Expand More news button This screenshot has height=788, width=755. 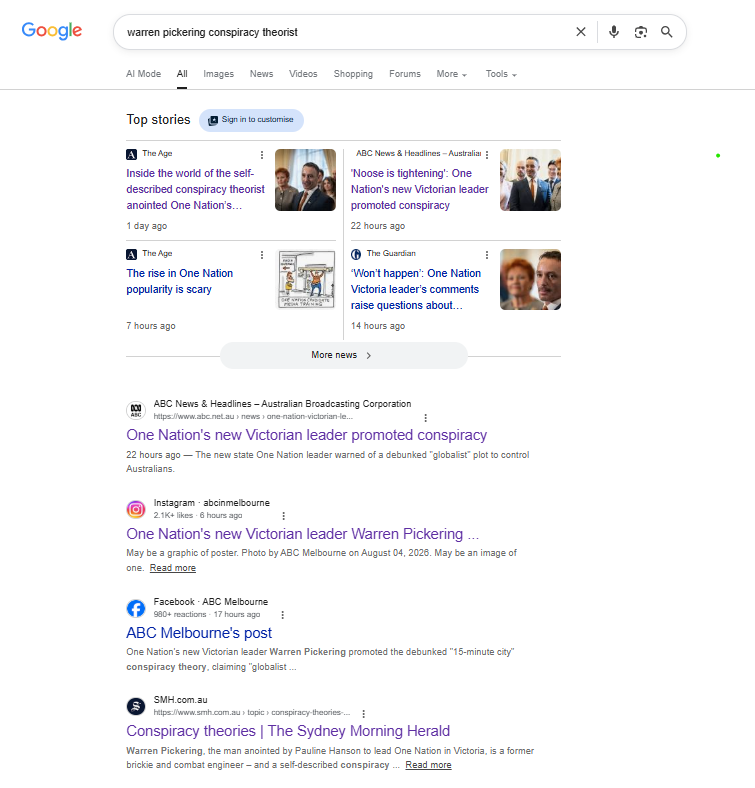coord(344,355)
